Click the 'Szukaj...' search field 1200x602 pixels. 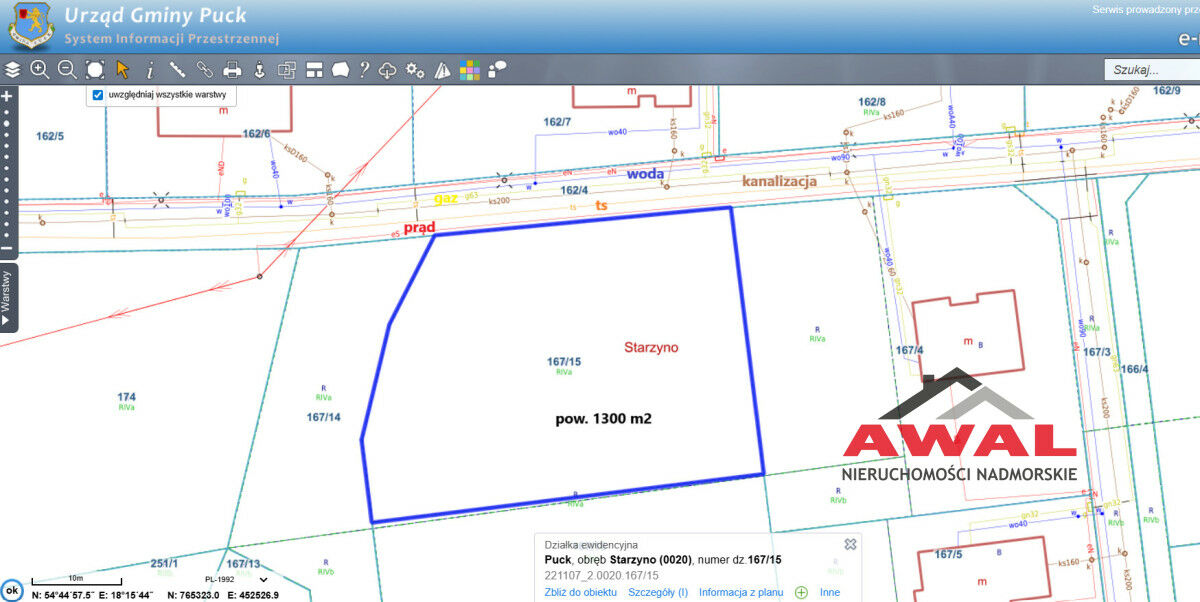click(x=1150, y=70)
